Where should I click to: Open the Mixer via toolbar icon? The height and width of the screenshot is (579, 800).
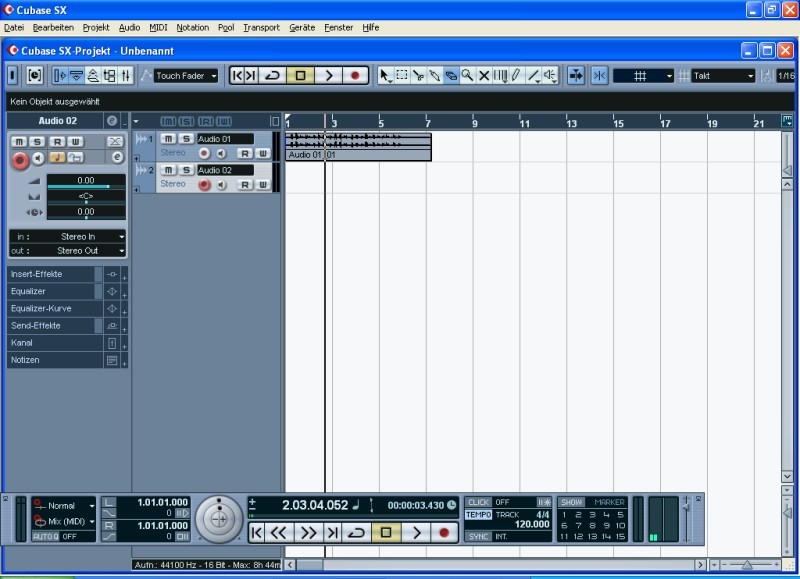[126, 76]
